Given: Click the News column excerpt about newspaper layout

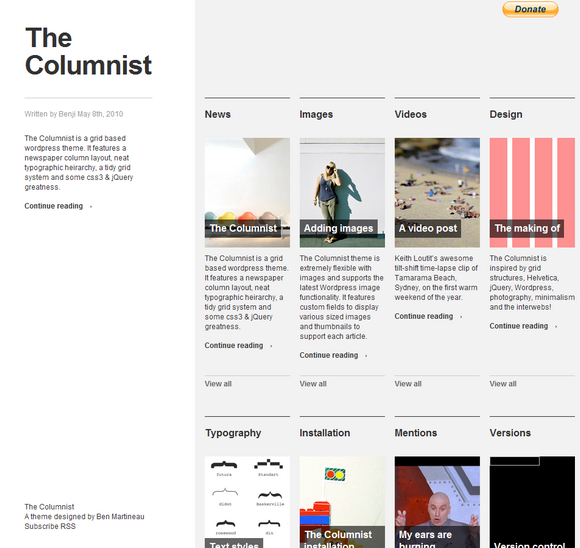Looking at the screenshot, I should point(246,292).
